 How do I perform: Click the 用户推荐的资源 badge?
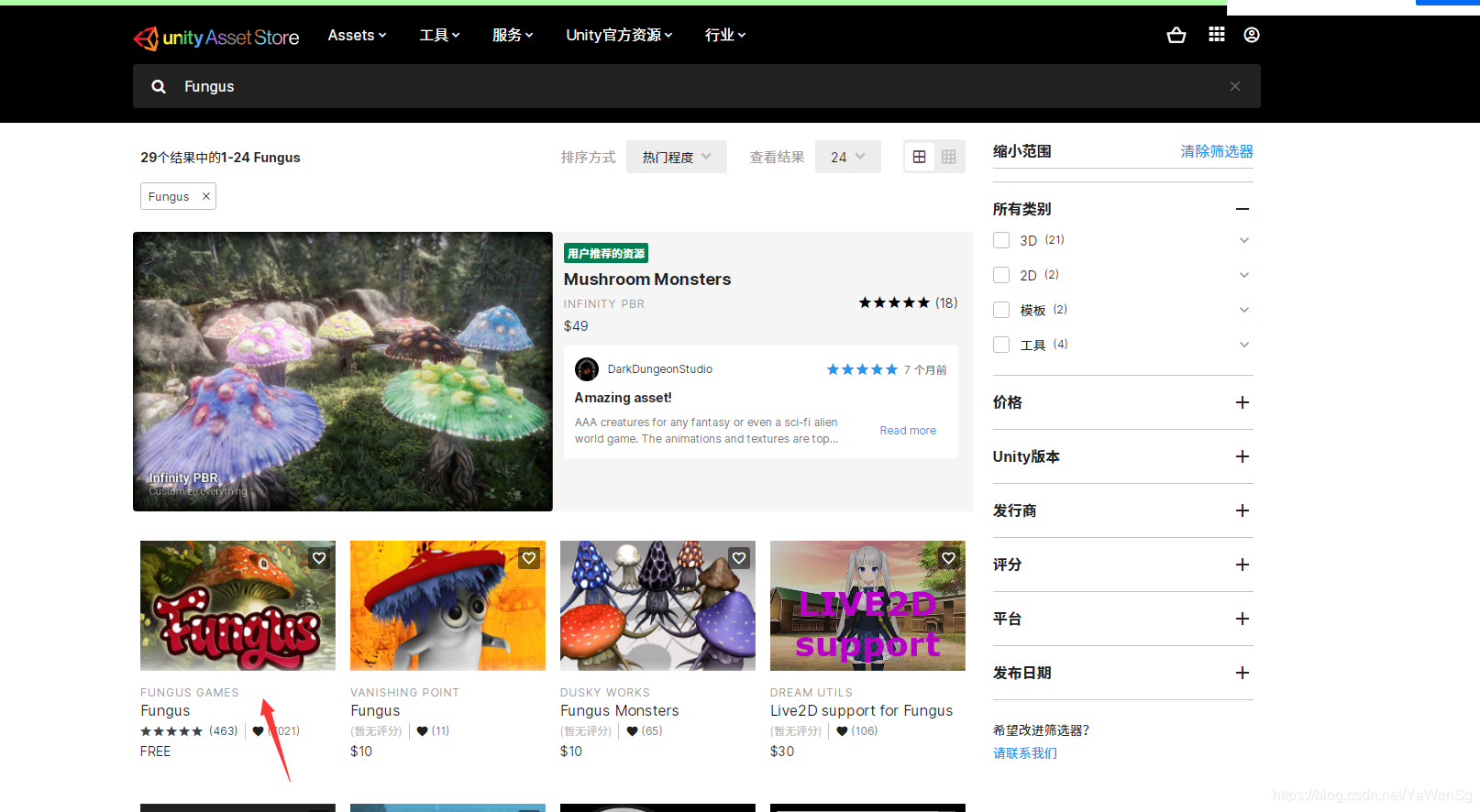coord(606,254)
